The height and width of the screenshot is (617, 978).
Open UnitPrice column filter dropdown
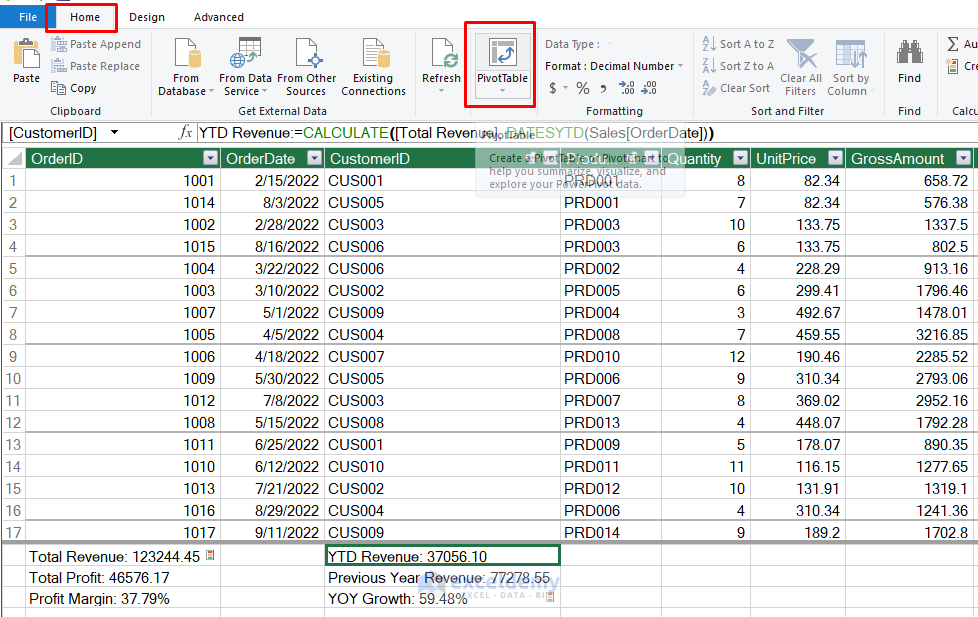coord(836,158)
